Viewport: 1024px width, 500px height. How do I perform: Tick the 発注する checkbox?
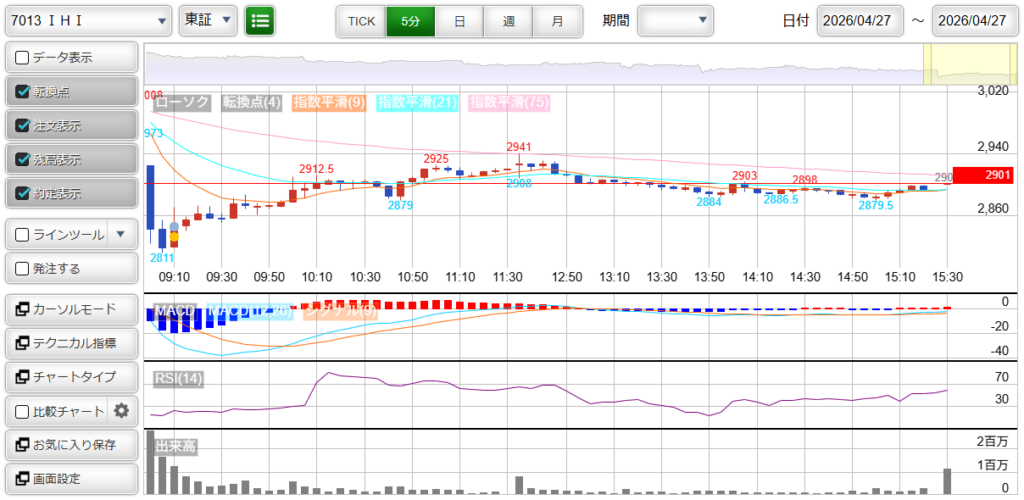click(x=22, y=269)
